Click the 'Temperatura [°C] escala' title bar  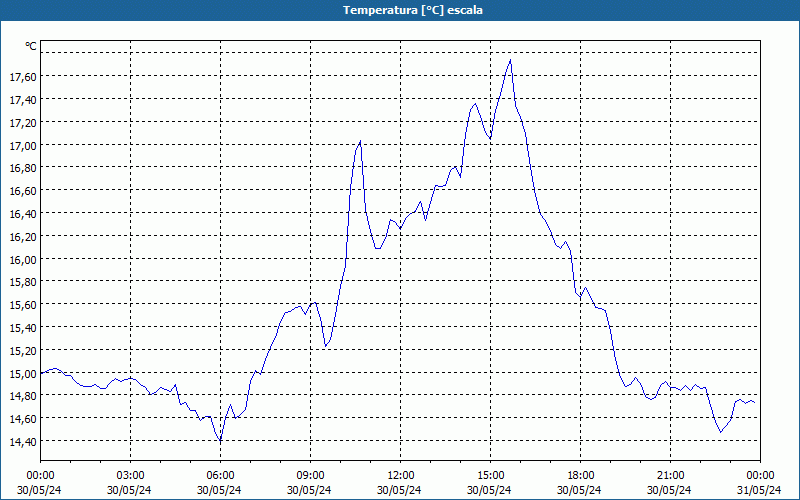400,10
